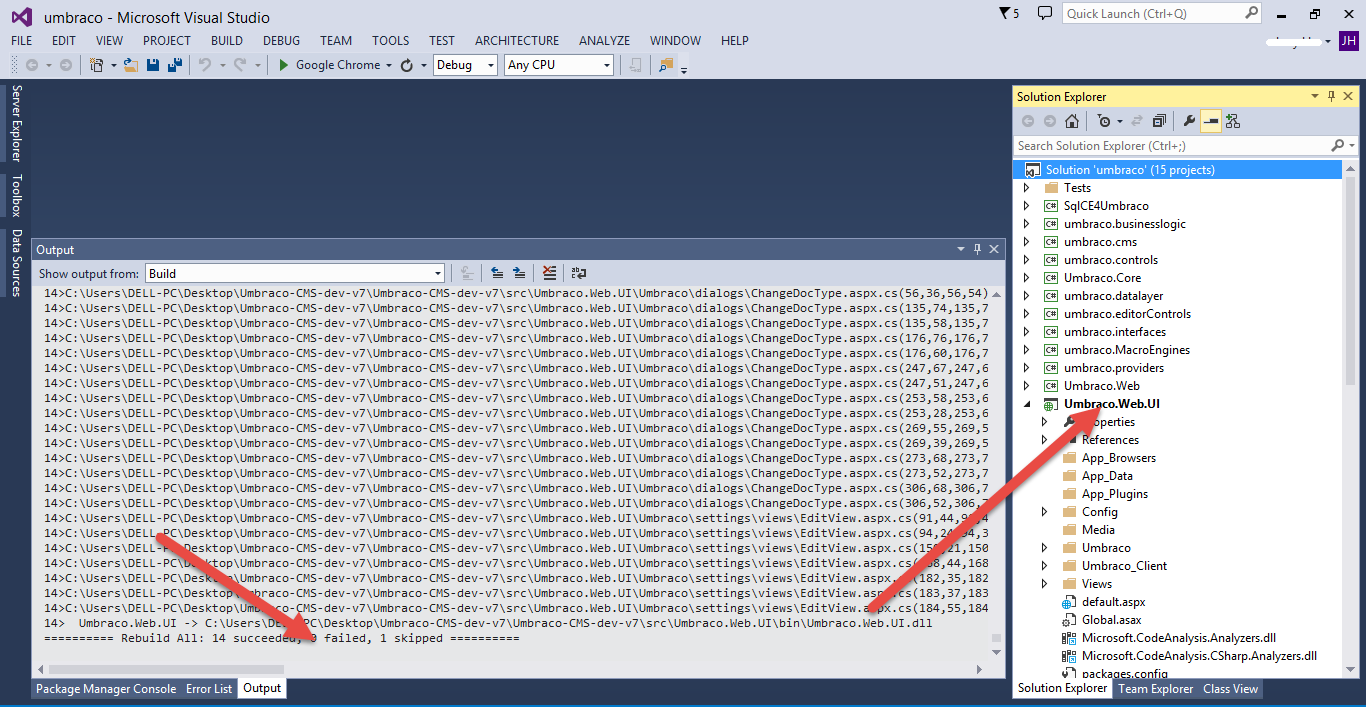Screen dimensions: 1366x707
Task: Open the BUILD menu
Action: [x=227, y=41]
